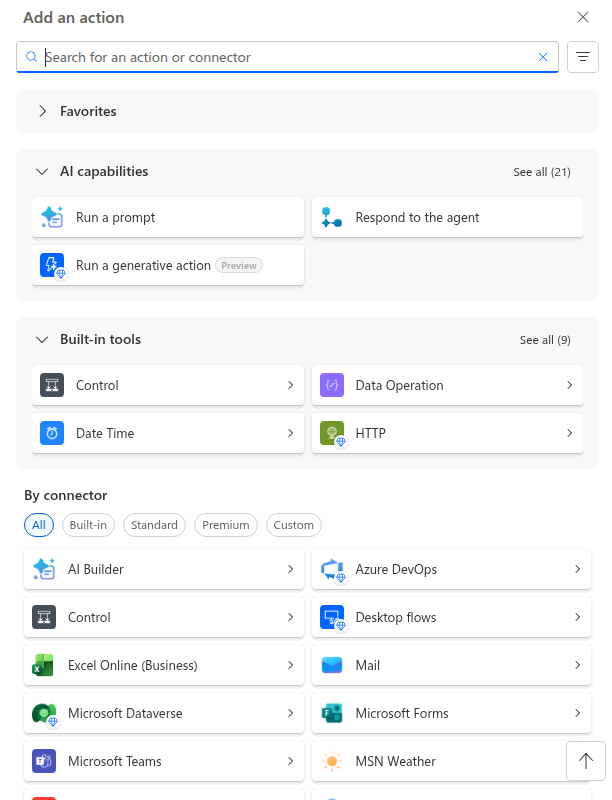This screenshot has width=612, height=800.
Task: Open the Microsoft Forms label
Action: coord(402,713)
